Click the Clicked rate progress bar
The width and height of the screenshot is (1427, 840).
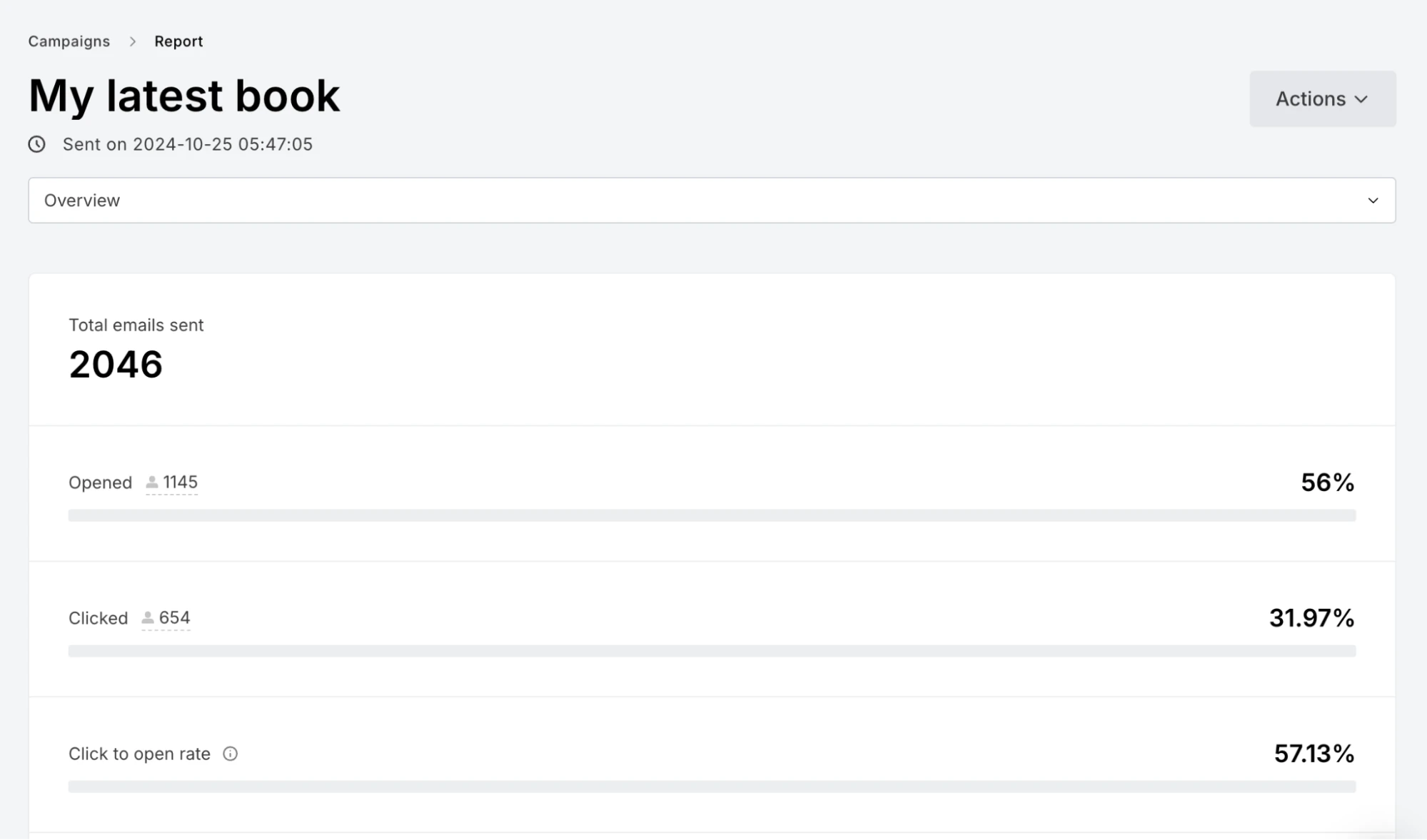coord(711,651)
